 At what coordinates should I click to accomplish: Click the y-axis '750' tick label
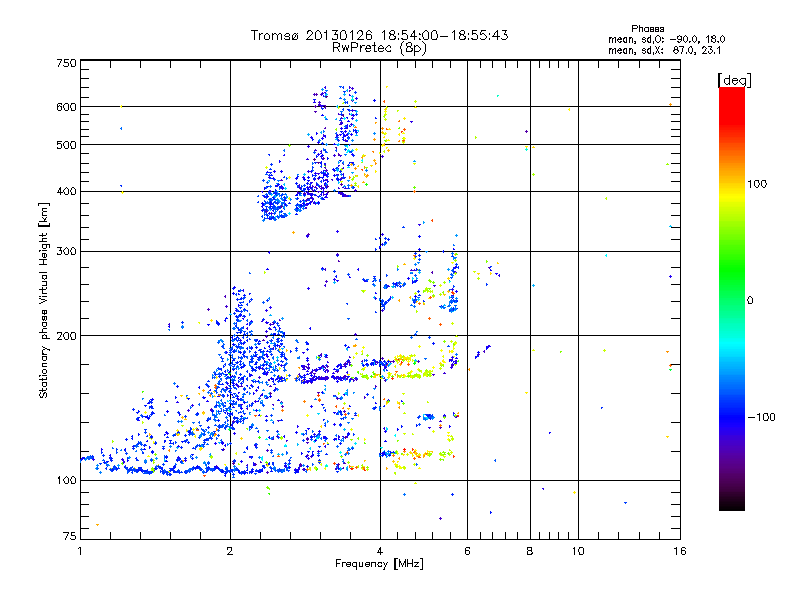point(66,63)
